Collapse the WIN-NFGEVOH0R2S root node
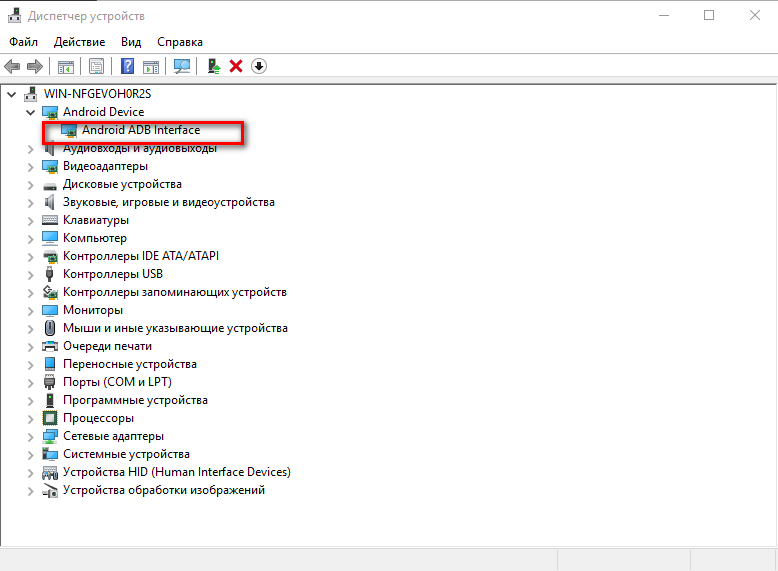The width and height of the screenshot is (778, 571). (12, 94)
